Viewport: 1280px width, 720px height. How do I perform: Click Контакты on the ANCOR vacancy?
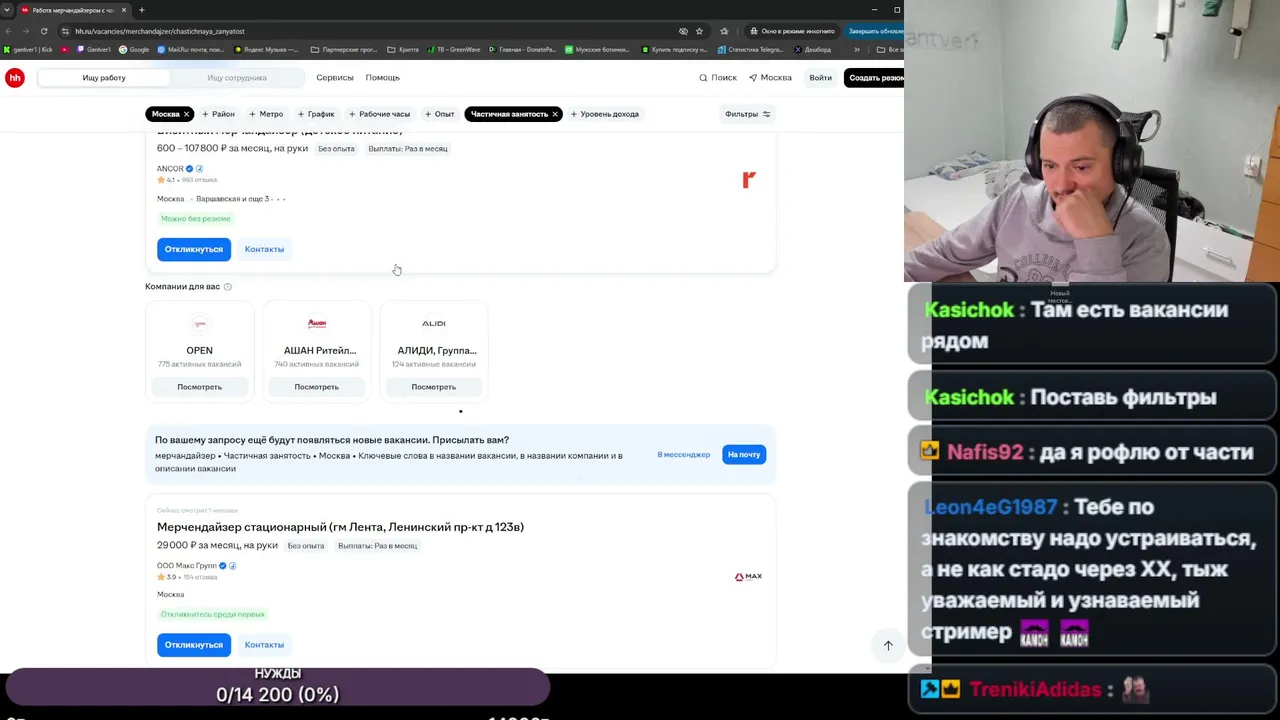coord(264,249)
